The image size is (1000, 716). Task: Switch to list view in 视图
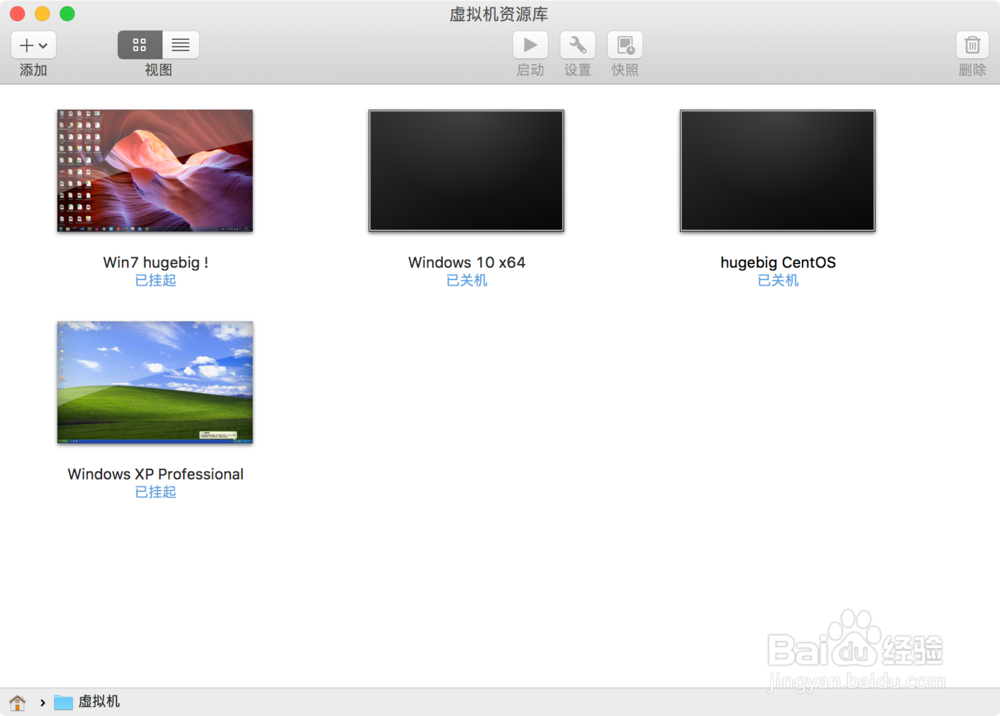[180, 44]
